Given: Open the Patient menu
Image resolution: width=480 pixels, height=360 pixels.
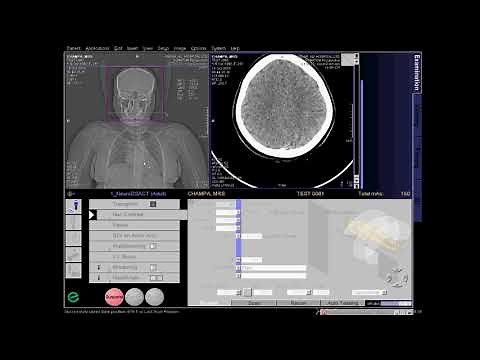Looking at the screenshot, I should coord(73,48).
